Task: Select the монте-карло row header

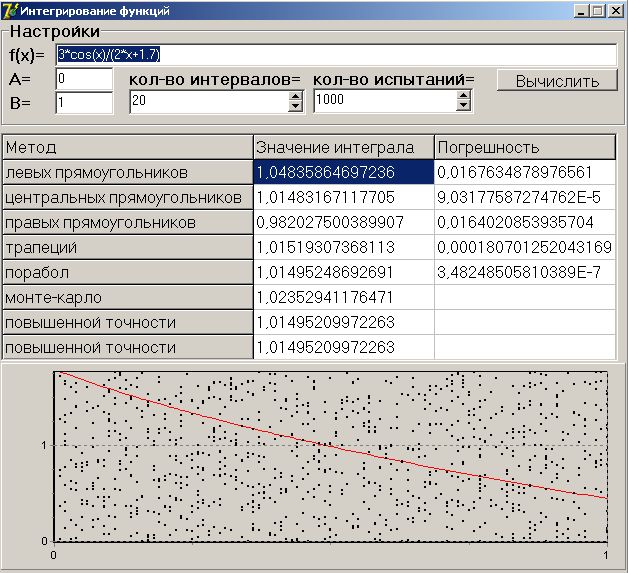Action: 128,298
